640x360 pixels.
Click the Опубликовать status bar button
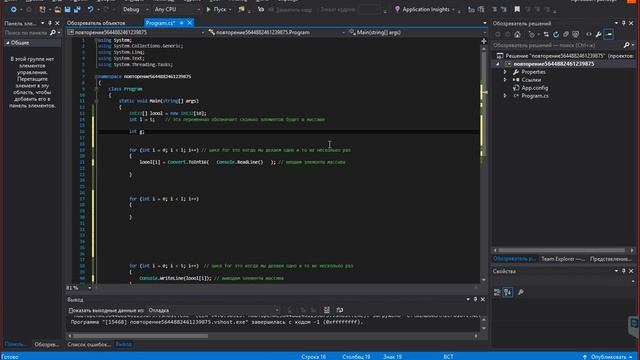click(x=607, y=357)
